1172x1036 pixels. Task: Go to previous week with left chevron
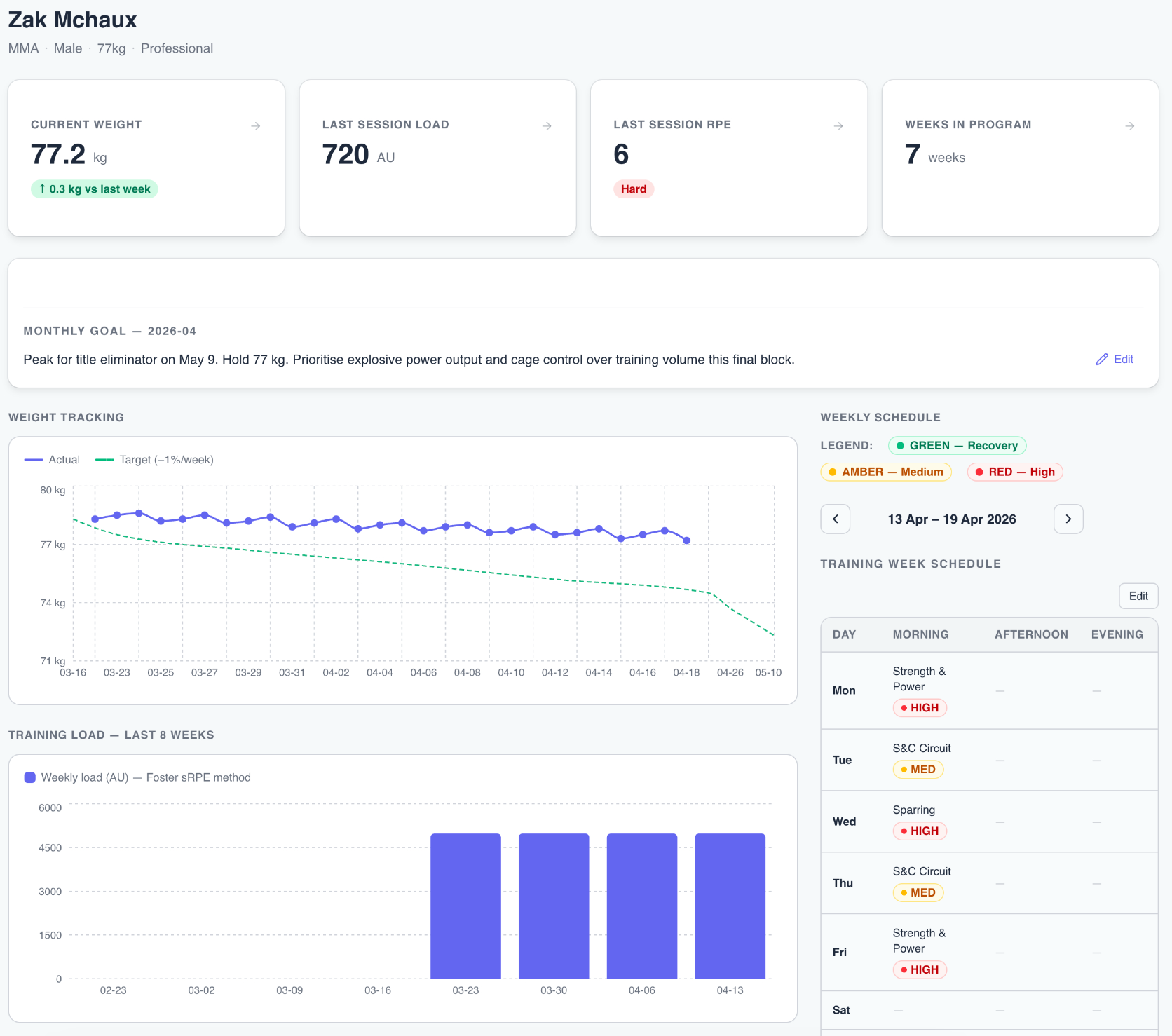[836, 519]
